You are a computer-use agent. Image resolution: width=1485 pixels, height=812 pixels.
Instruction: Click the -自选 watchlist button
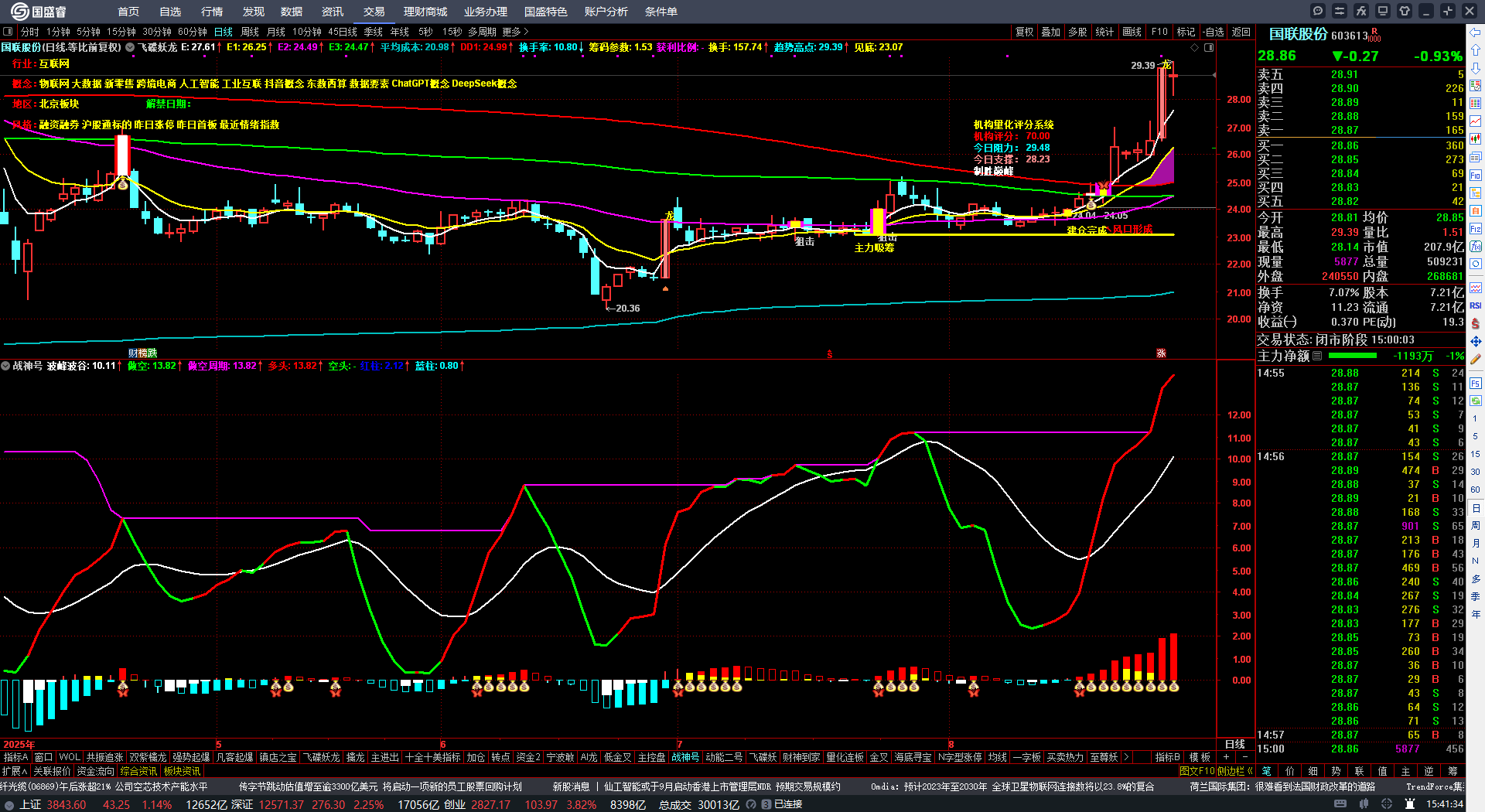[1214, 32]
